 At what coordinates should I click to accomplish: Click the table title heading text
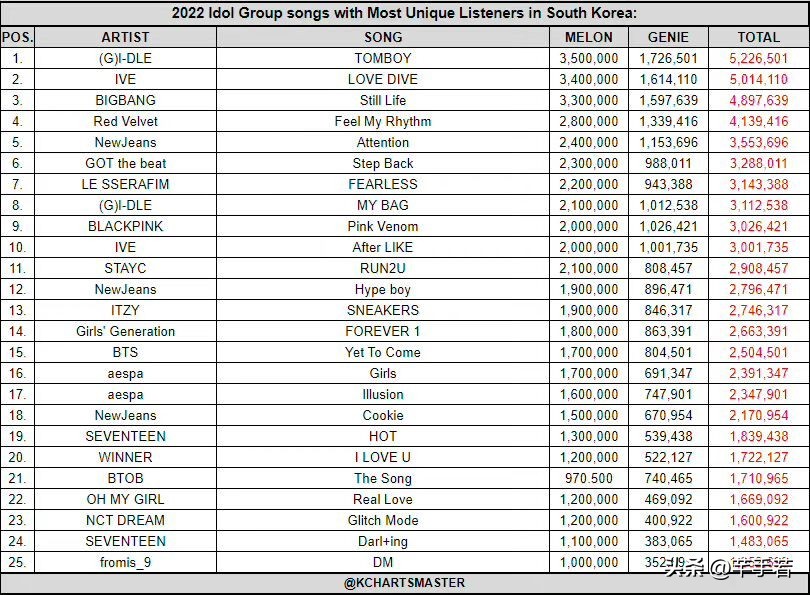coord(404,13)
